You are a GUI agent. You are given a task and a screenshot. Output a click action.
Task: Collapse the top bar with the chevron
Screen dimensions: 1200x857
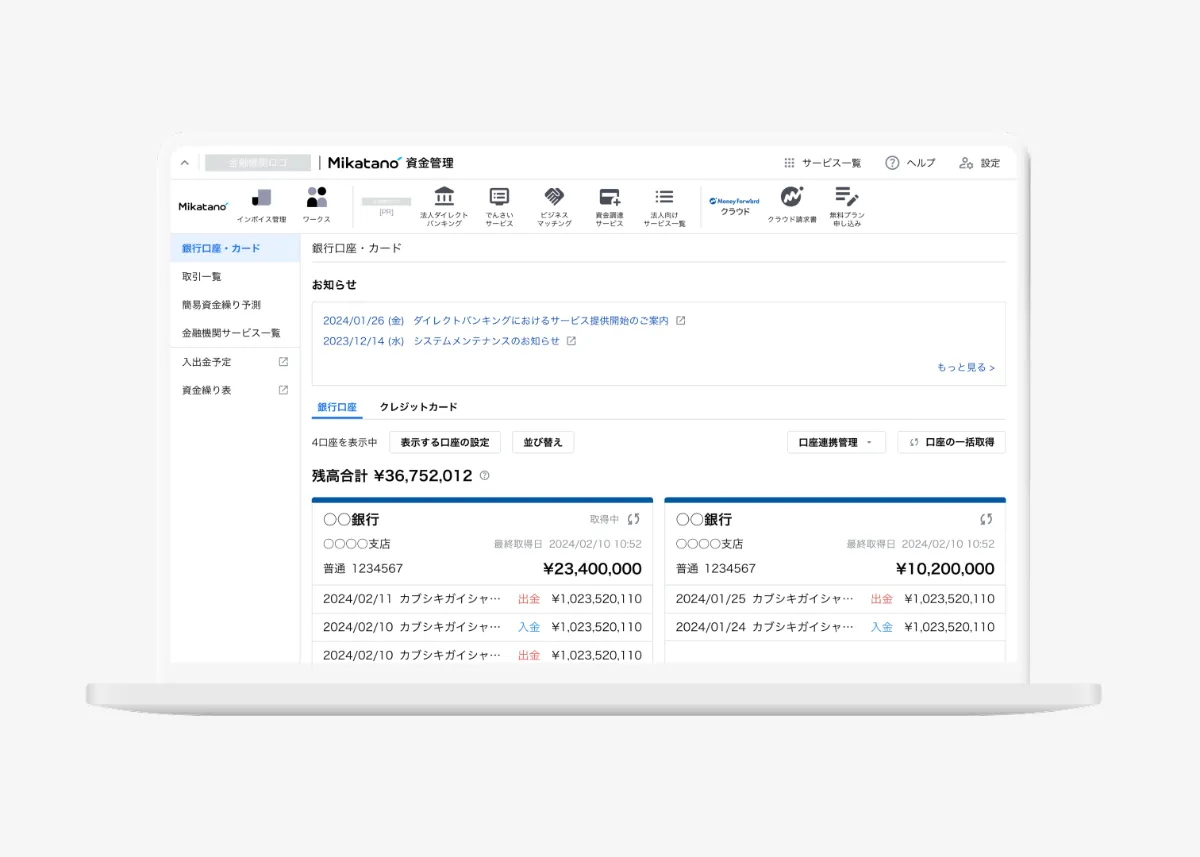pos(184,163)
